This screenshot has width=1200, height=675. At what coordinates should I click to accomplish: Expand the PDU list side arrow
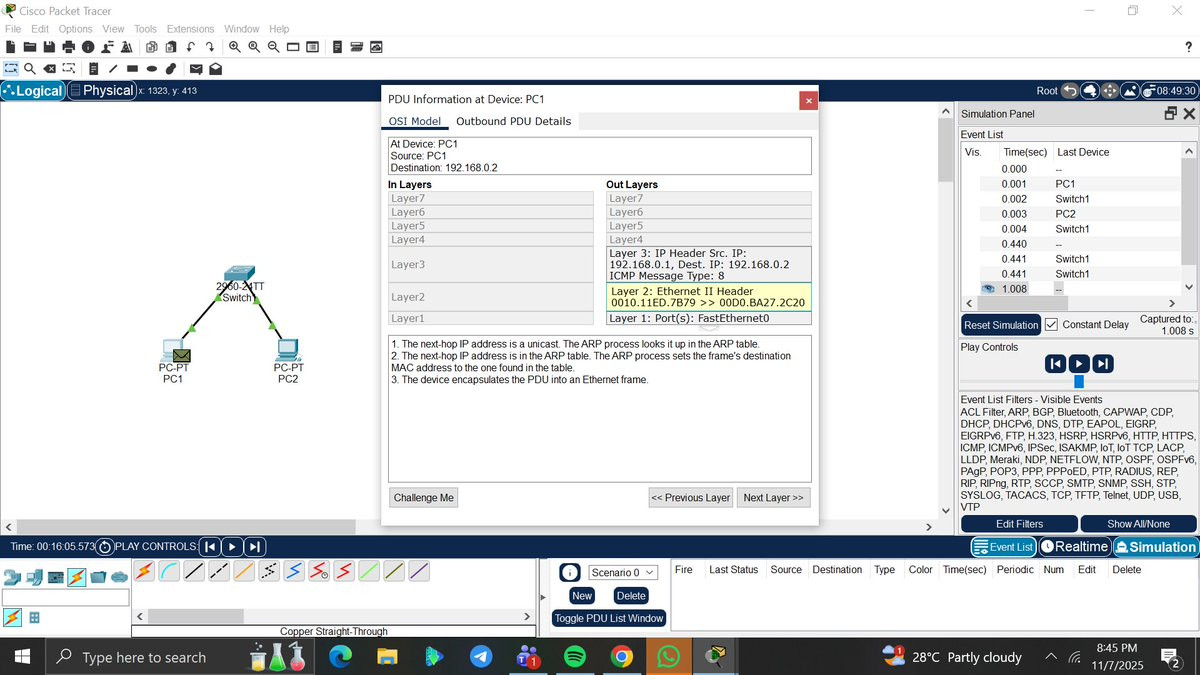[x=543, y=597]
